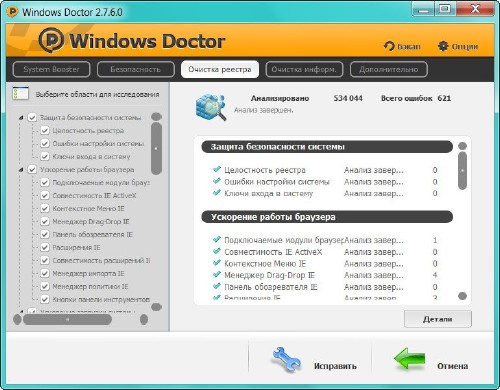This screenshot has width=500, height=390.
Task: Click the blue wrench Исправить icon
Action: click(286, 360)
